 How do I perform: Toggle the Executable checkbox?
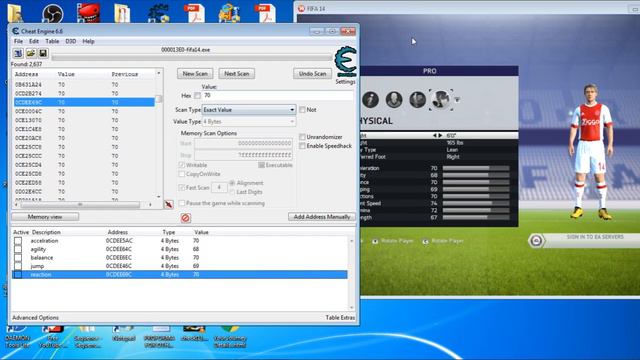pyautogui.click(x=261, y=165)
